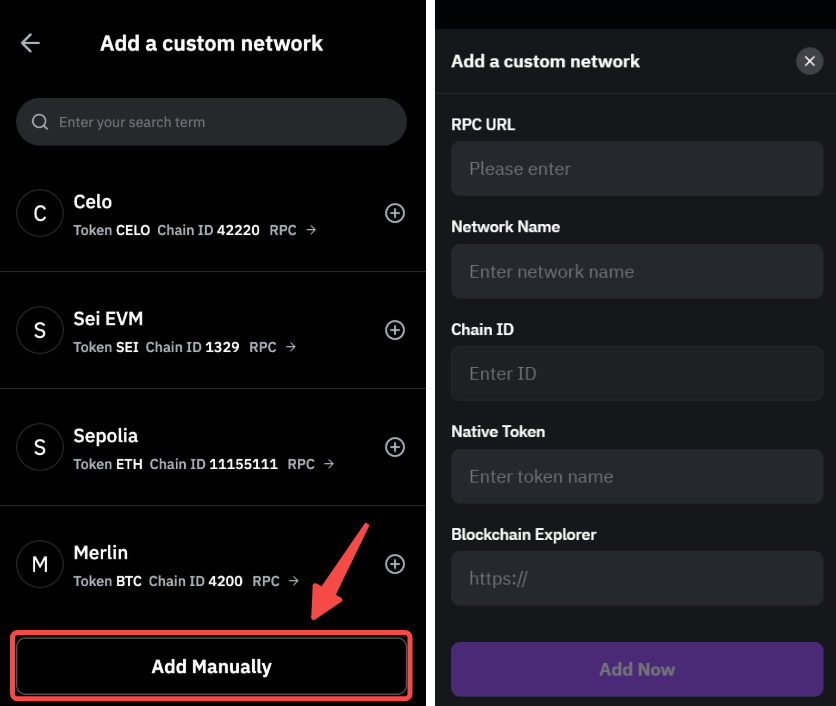The width and height of the screenshot is (836, 706).
Task: Click the RPC URL input field
Action: click(x=637, y=169)
